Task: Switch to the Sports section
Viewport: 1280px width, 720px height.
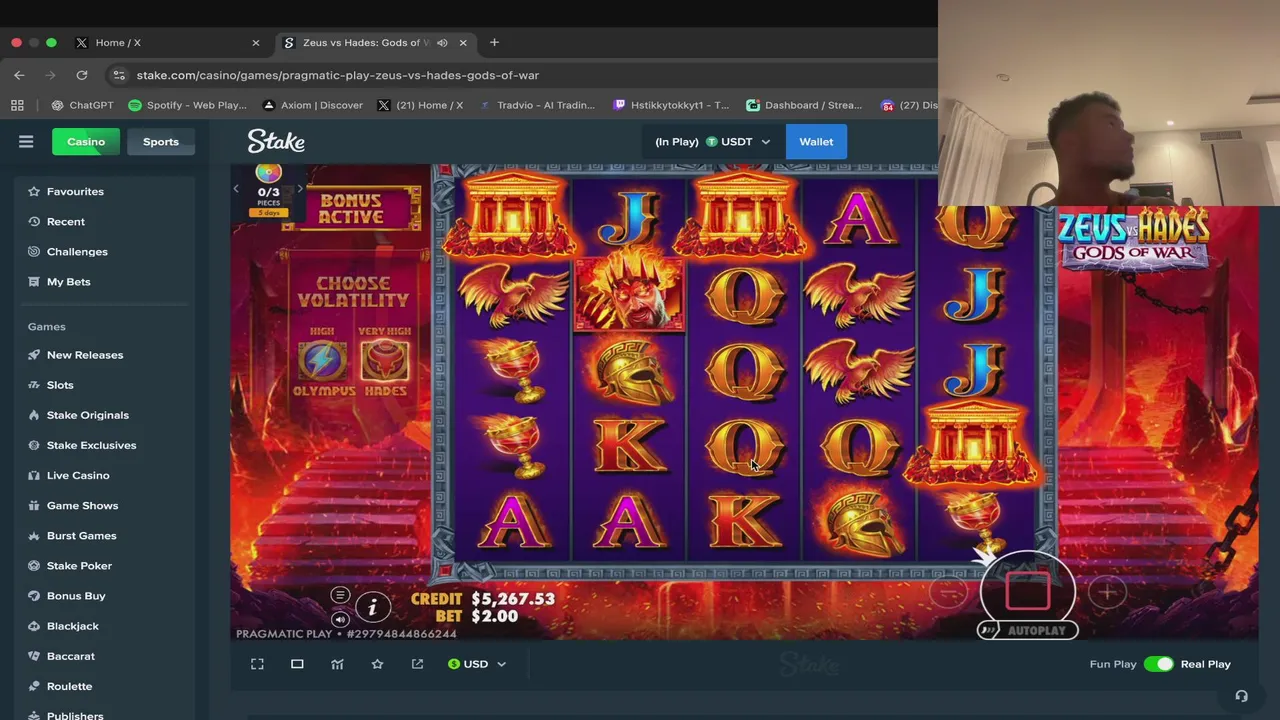Action: point(161,142)
